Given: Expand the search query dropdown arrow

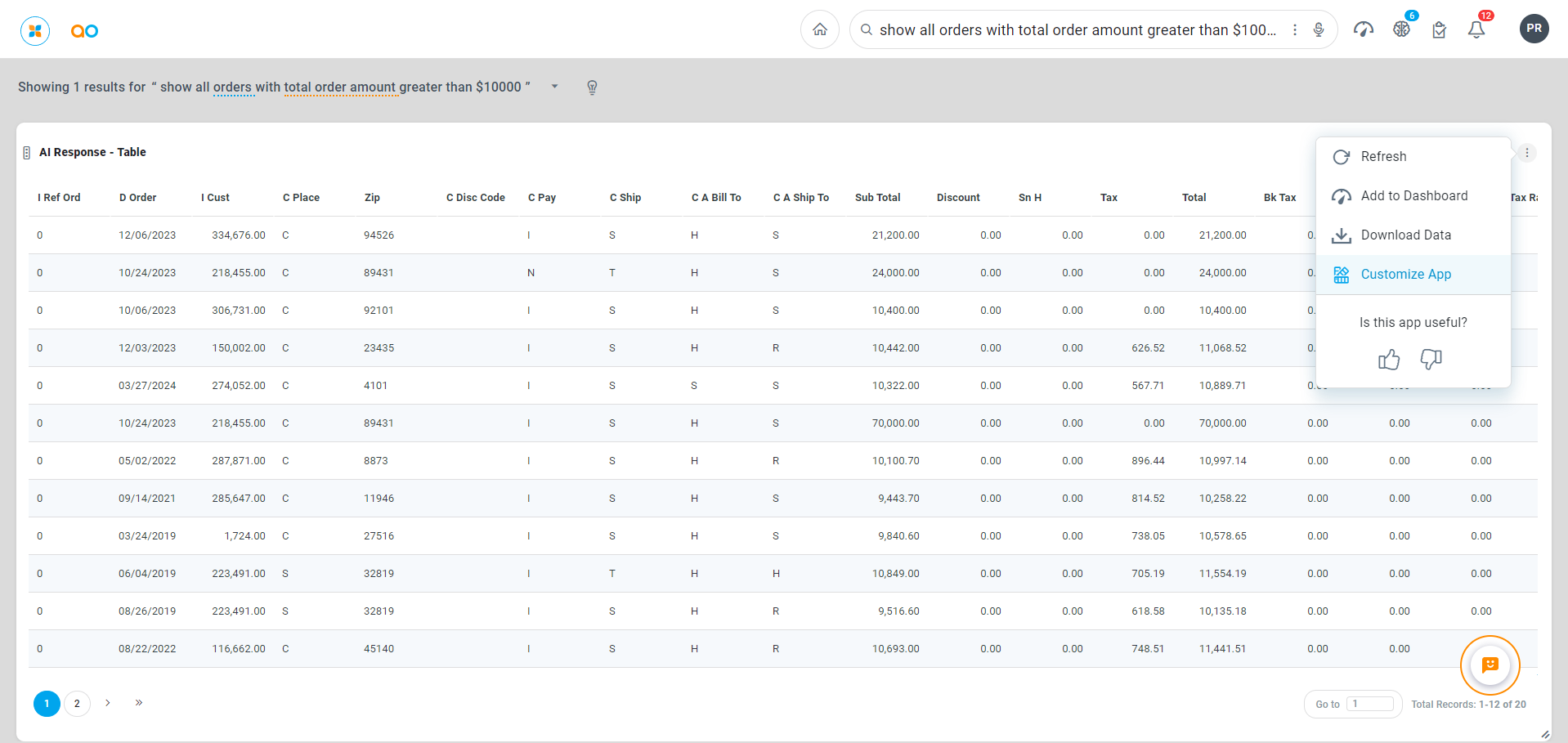Looking at the screenshot, I should pyautogui.click(x=554, y=87).
